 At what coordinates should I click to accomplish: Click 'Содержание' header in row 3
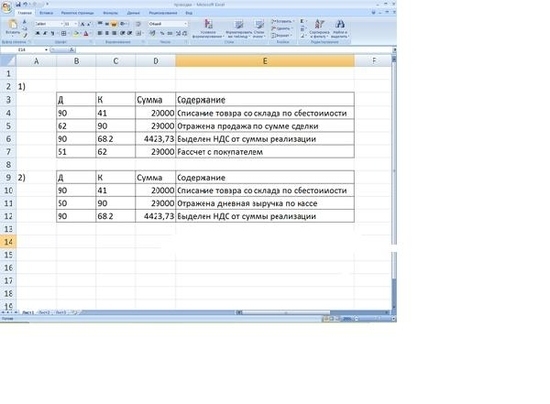(265, 100)
